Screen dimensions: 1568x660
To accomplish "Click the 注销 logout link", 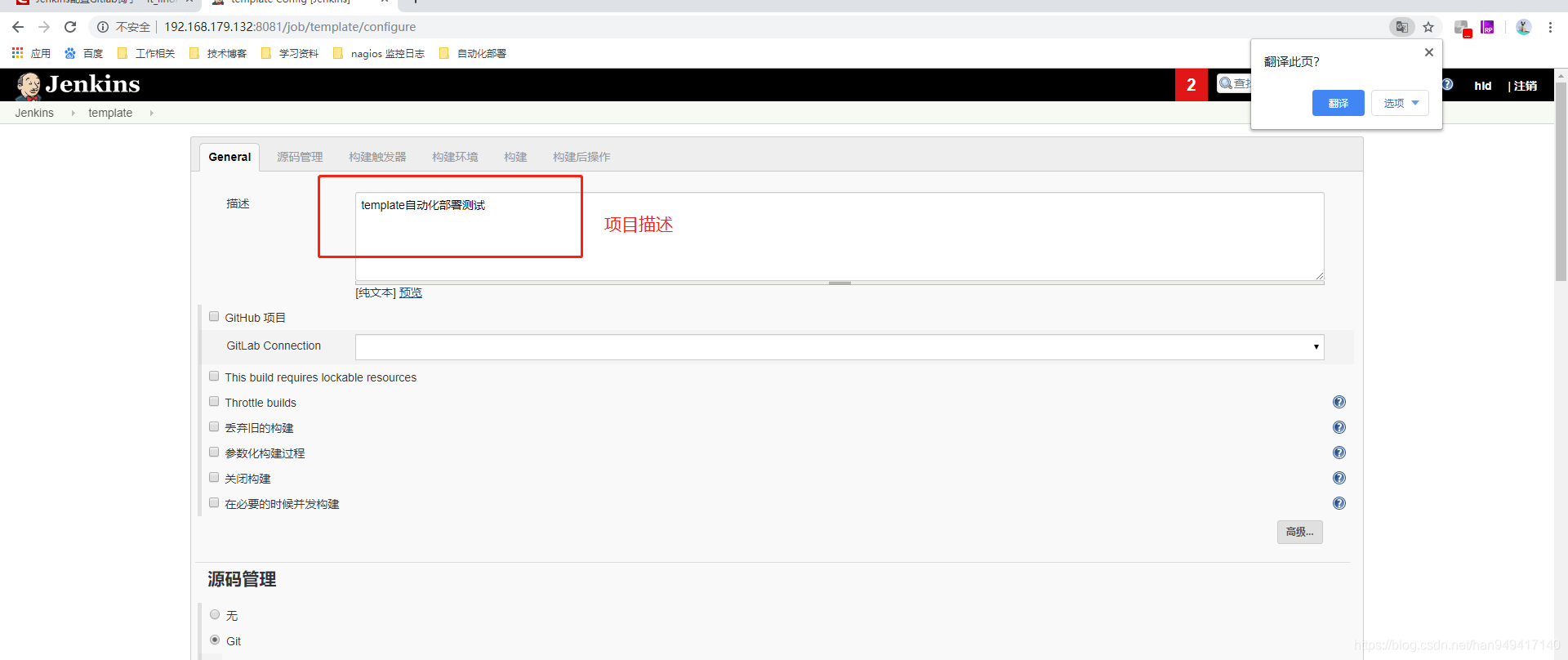I will pyautogui.click(x=1526, y=86).
